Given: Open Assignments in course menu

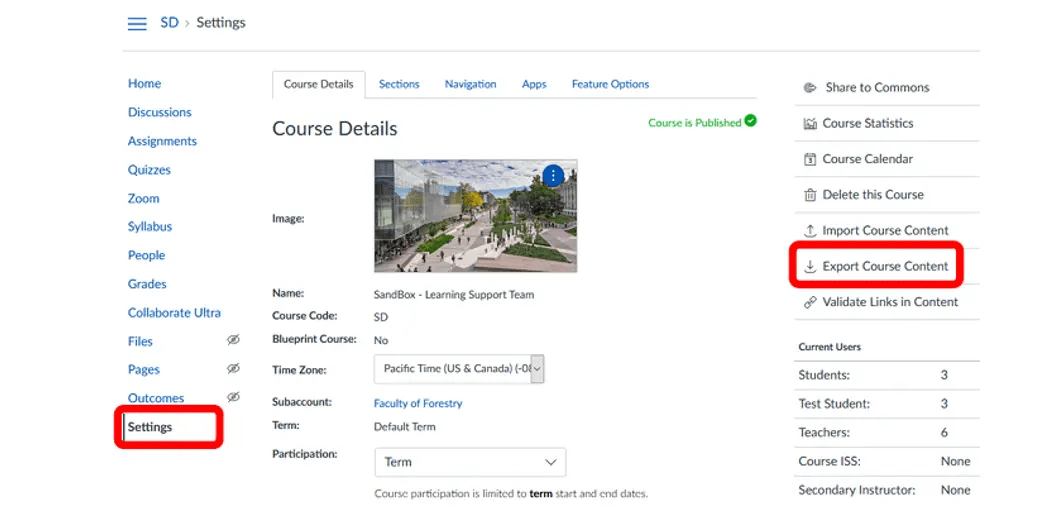Looking at the screenshot, I should (163, 141).
